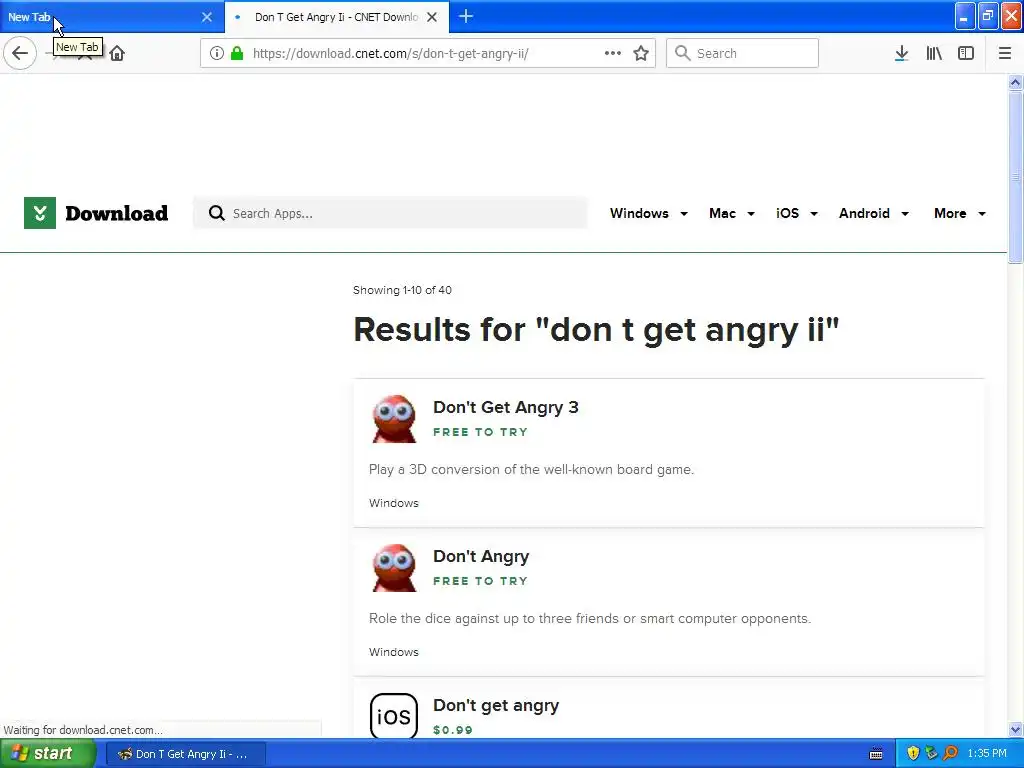Expand the iOS platform dropdown
Image resolution: width=1024 pixels, height=768 pixels.
point(797,214)
